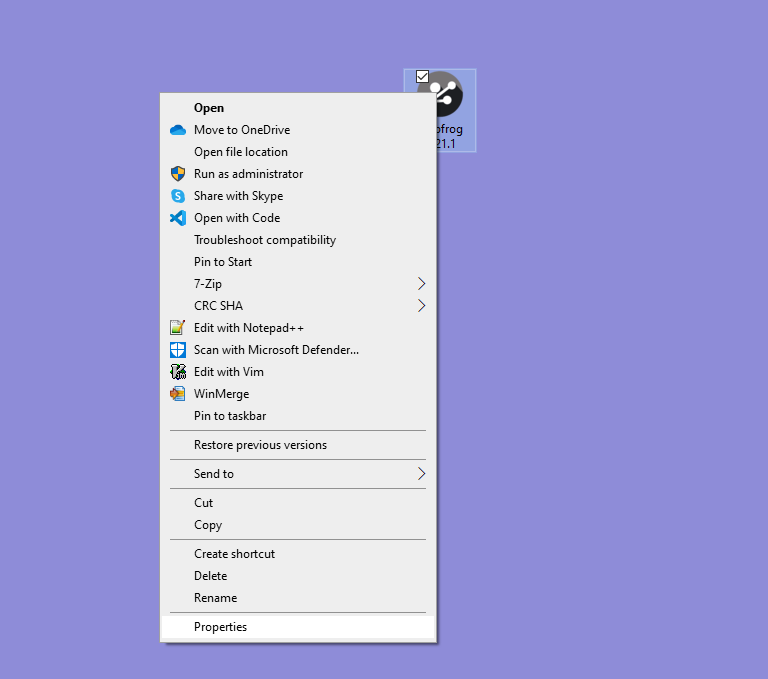Click Delete in the context menu
This screenshot has width=768, height=679.
210,576
